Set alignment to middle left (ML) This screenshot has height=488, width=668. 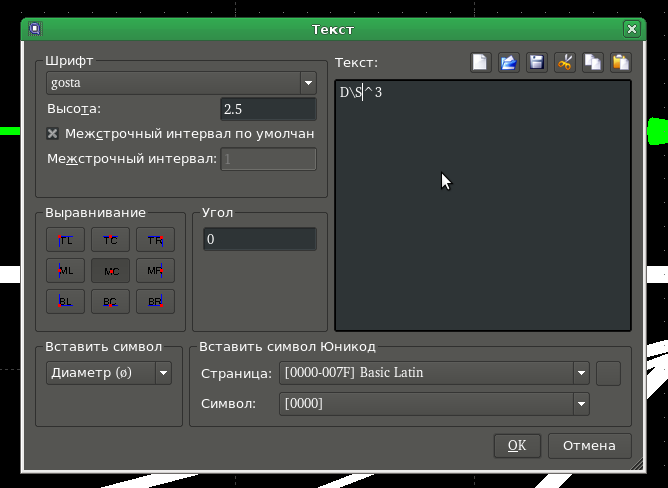pos(66,271)
